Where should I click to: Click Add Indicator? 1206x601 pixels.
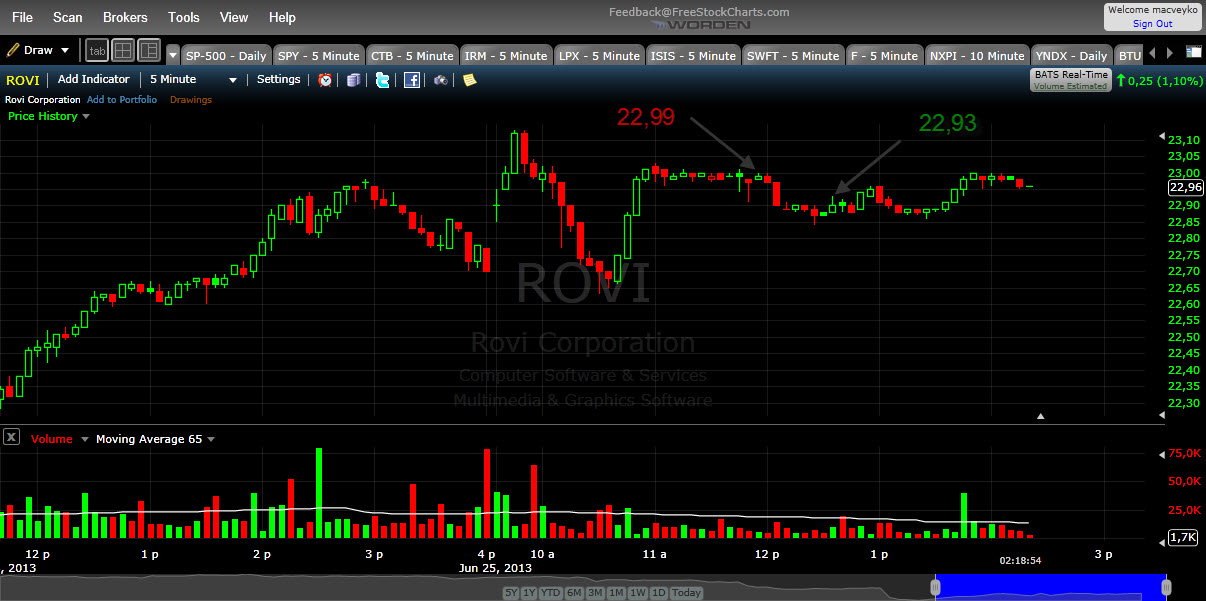94,79
